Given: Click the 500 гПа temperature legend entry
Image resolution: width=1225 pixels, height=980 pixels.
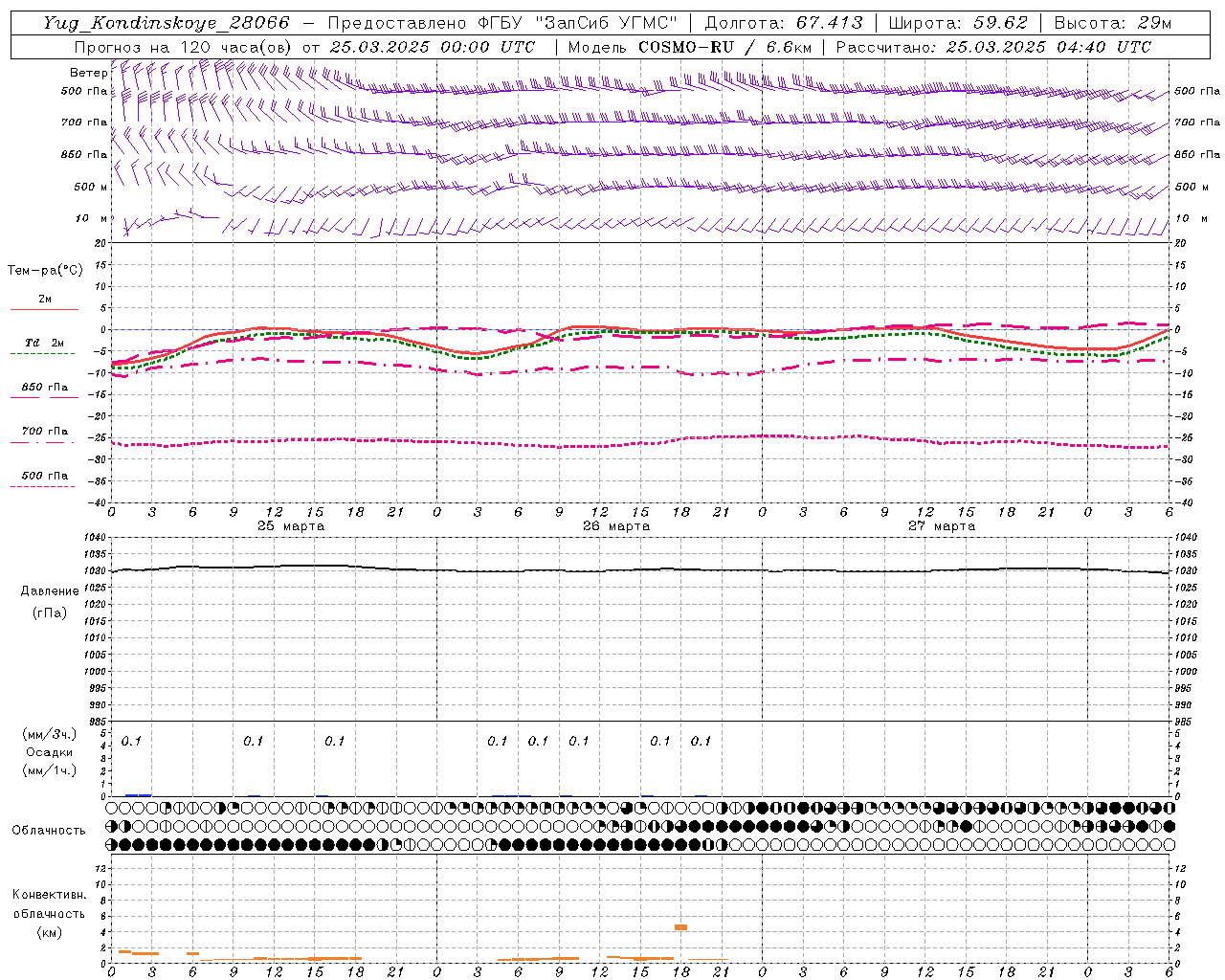Looking at the screenshot, I should [45, 476].
